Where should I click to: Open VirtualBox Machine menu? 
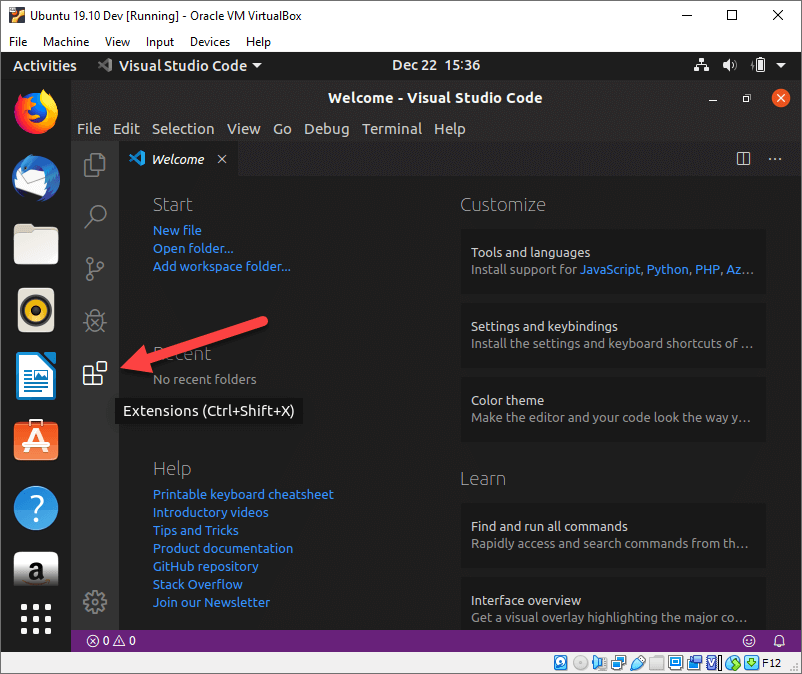coord(66,42)
